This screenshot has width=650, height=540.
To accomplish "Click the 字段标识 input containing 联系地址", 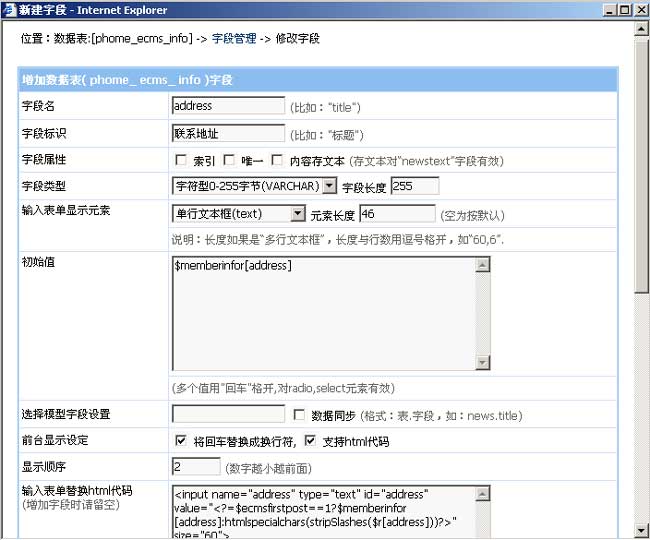I will click(228, 133).
